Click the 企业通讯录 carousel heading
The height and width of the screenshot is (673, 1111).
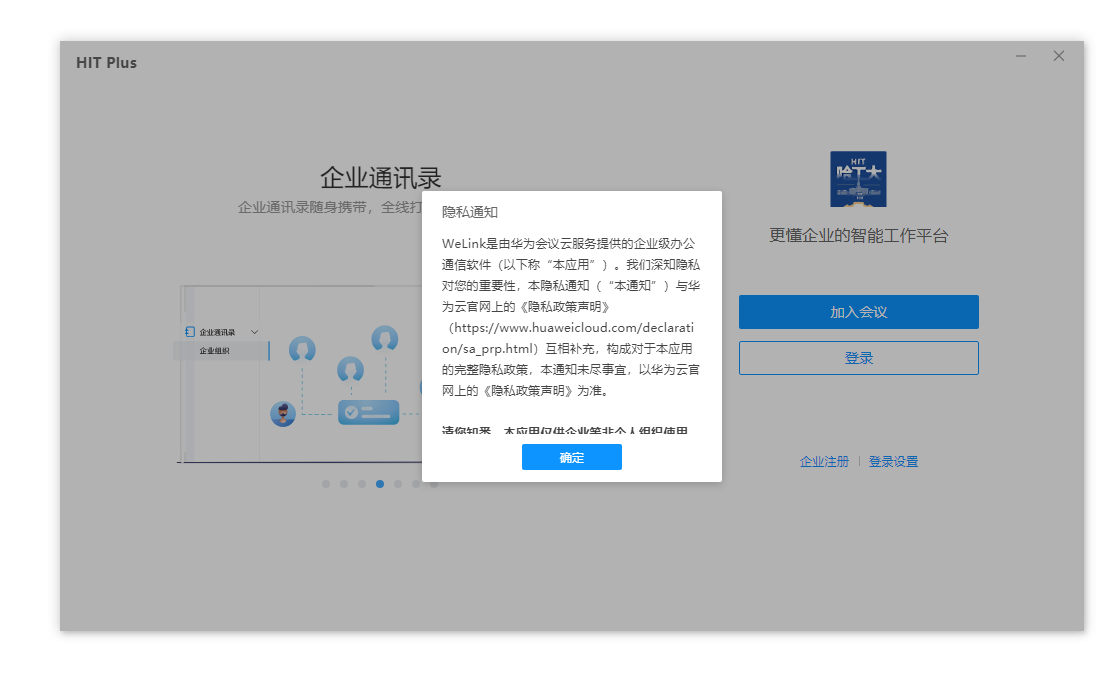point(380,177)
